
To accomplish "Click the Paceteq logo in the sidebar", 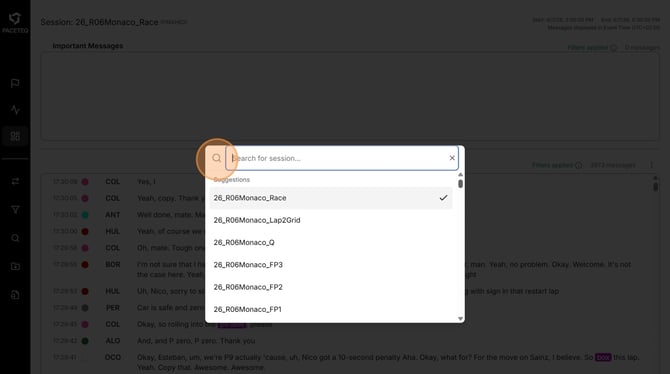I will [x=15, y=22].
